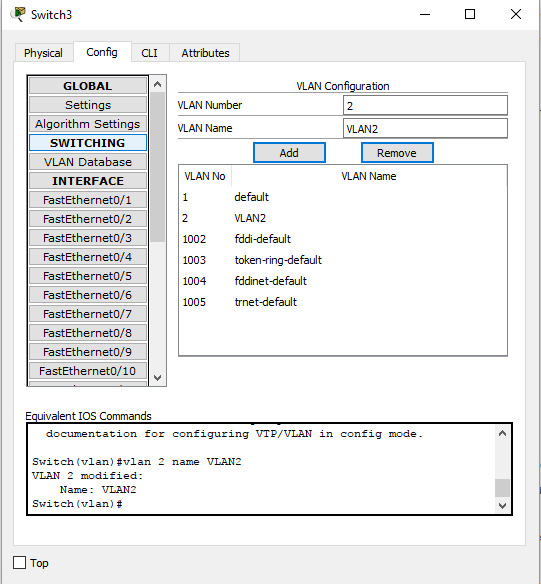This screenshot has height=584, width=541.
Task: Click the 'vlan 2 name VLAN2' command line
Action: pos(137,461)
